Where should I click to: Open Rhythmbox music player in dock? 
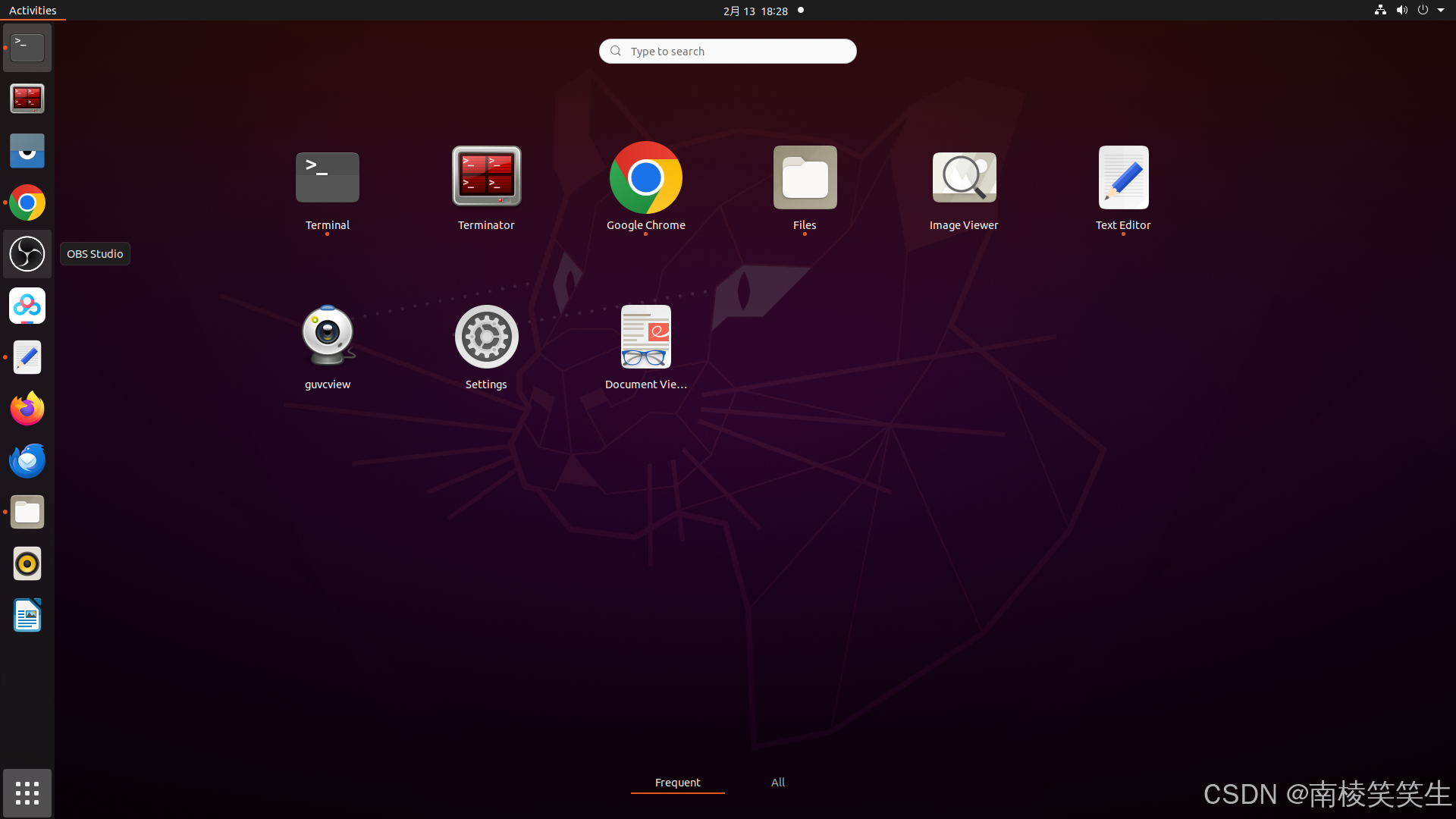coord(27,563)
